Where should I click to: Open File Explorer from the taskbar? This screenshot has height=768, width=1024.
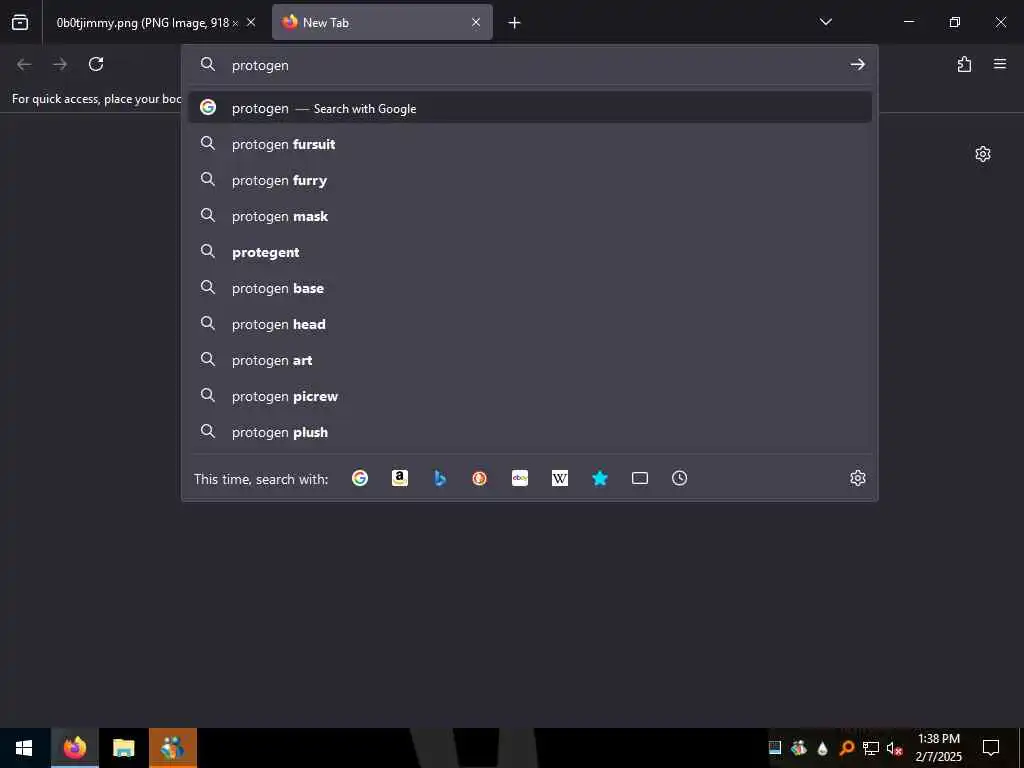pyautogui.click(x=123, y=748)
